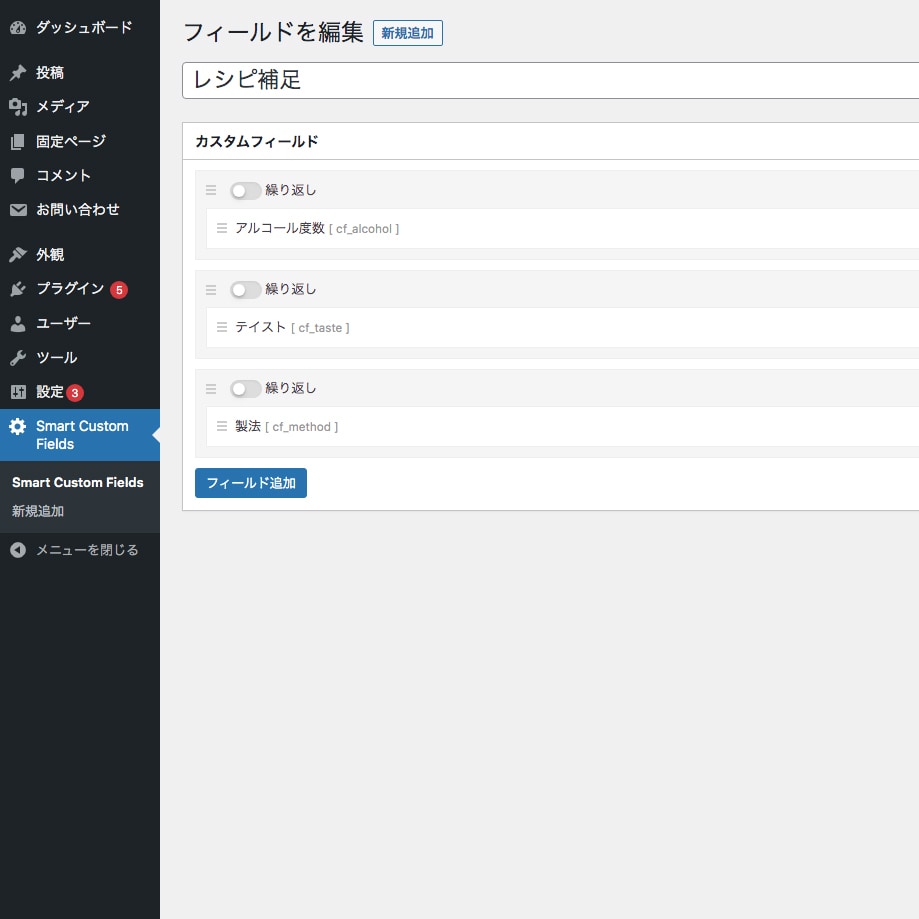
Task: Open 新規追加 submenu link in sidebar
Action: [x=38, y=511]
